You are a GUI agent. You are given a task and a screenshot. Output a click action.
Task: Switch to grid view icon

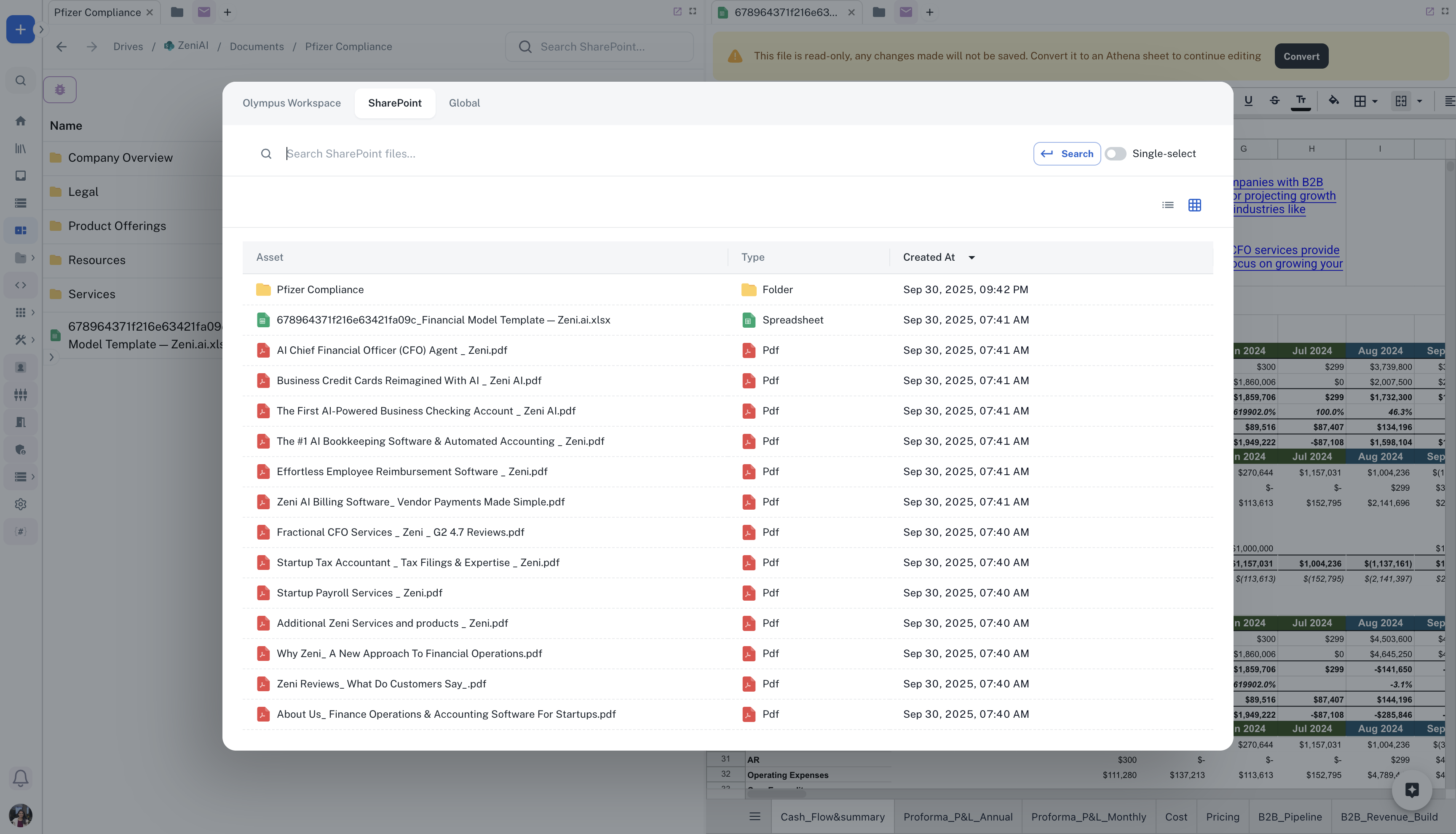pyautogui.click(x=1194, y=205)
